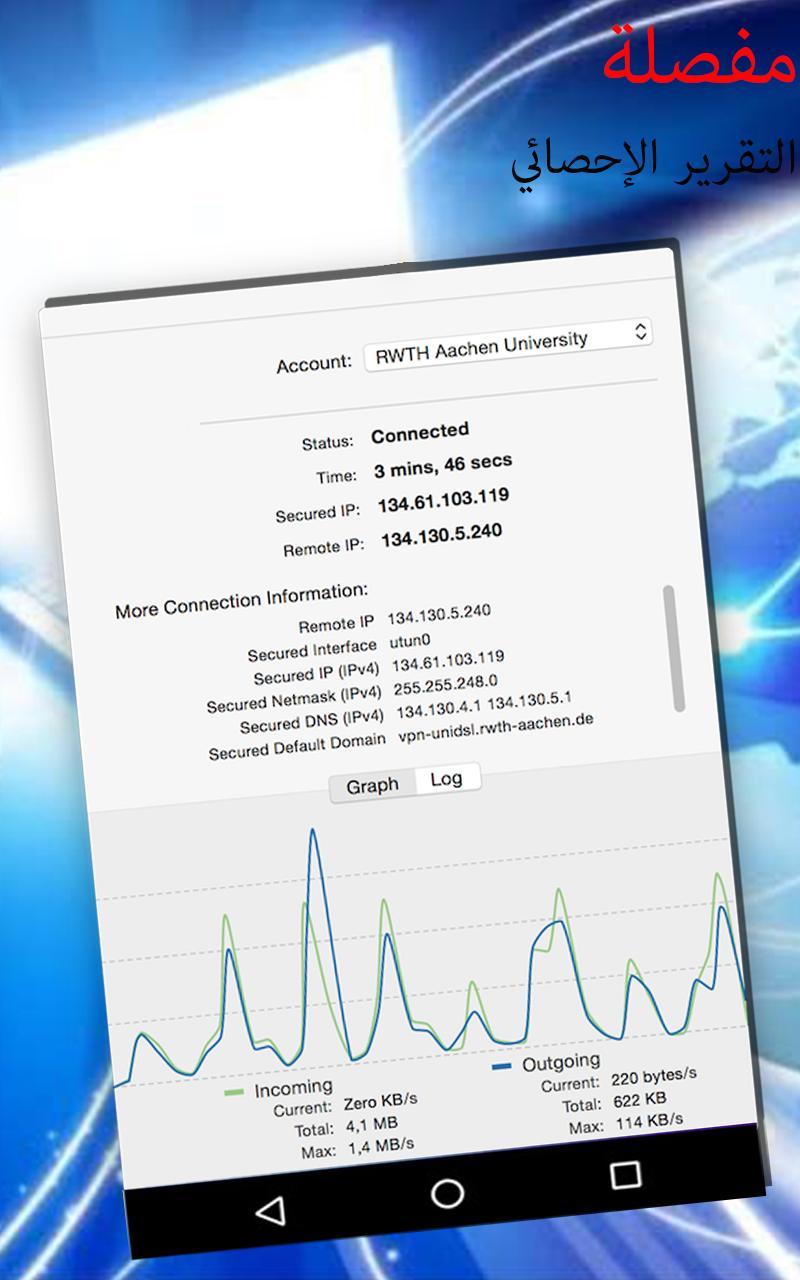Switch to the Graph tab

(x=372, y=786)
